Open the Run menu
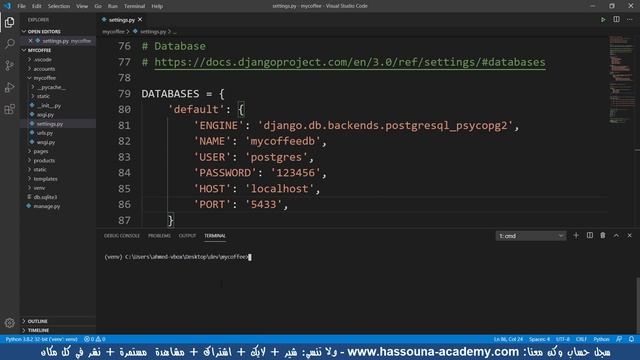The height and width of the screenshot is (360, 640). 113,6
